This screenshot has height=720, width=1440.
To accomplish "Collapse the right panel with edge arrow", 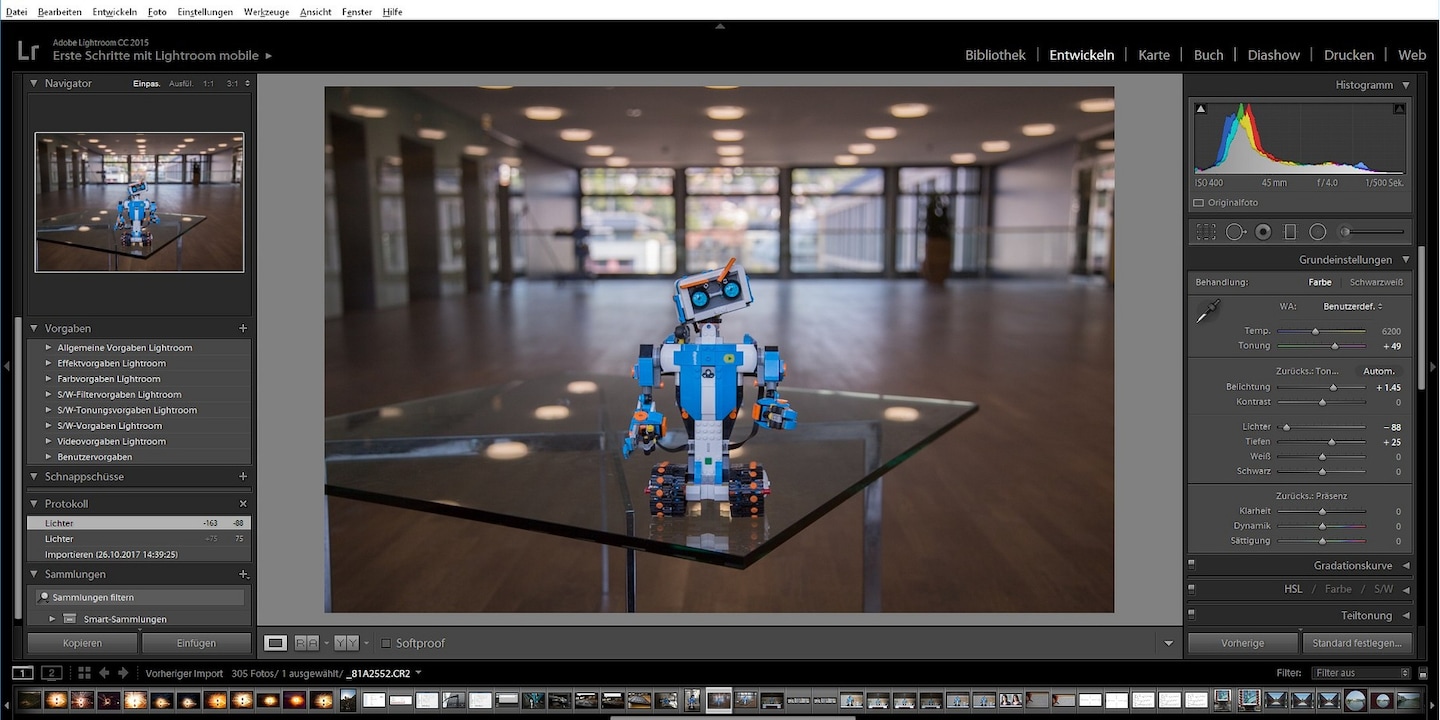I will [x=1434, y=367].
